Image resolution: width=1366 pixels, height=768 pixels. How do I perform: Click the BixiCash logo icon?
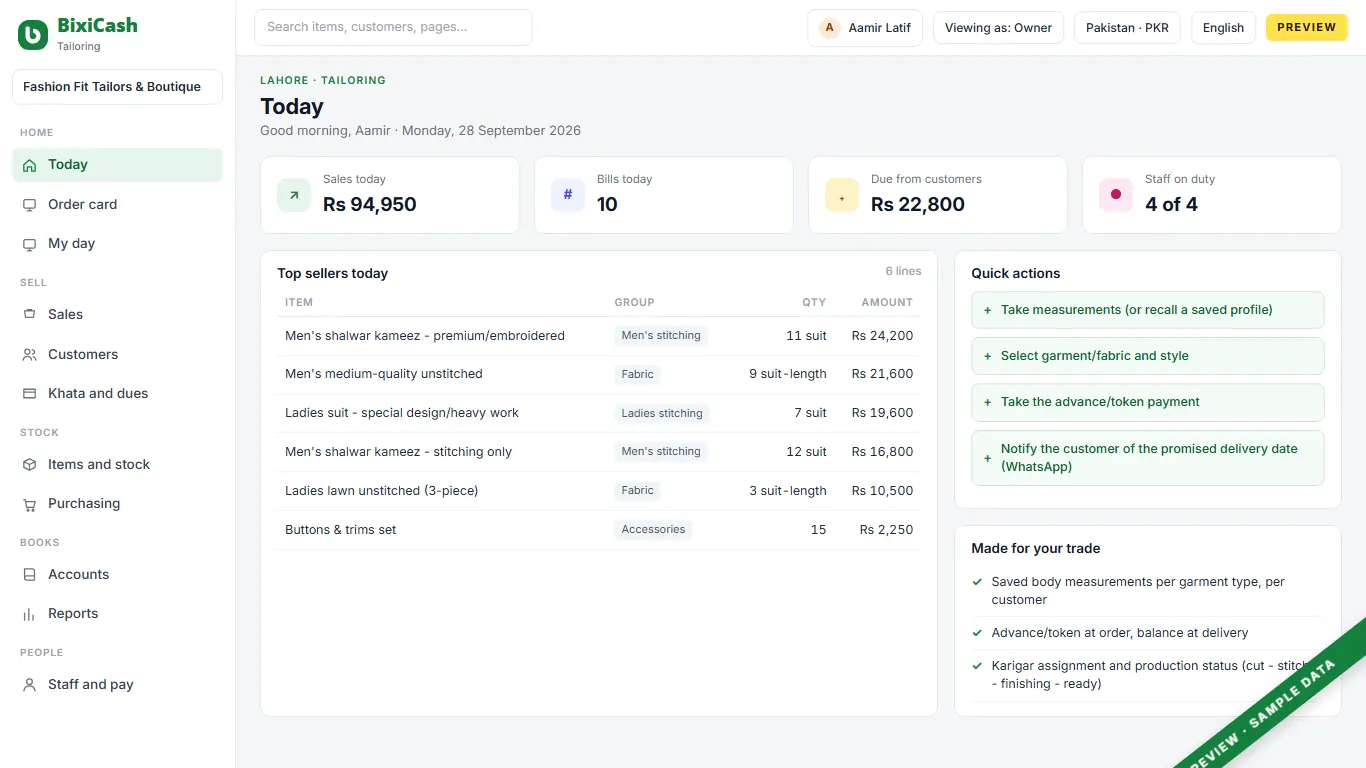[33, 35]
